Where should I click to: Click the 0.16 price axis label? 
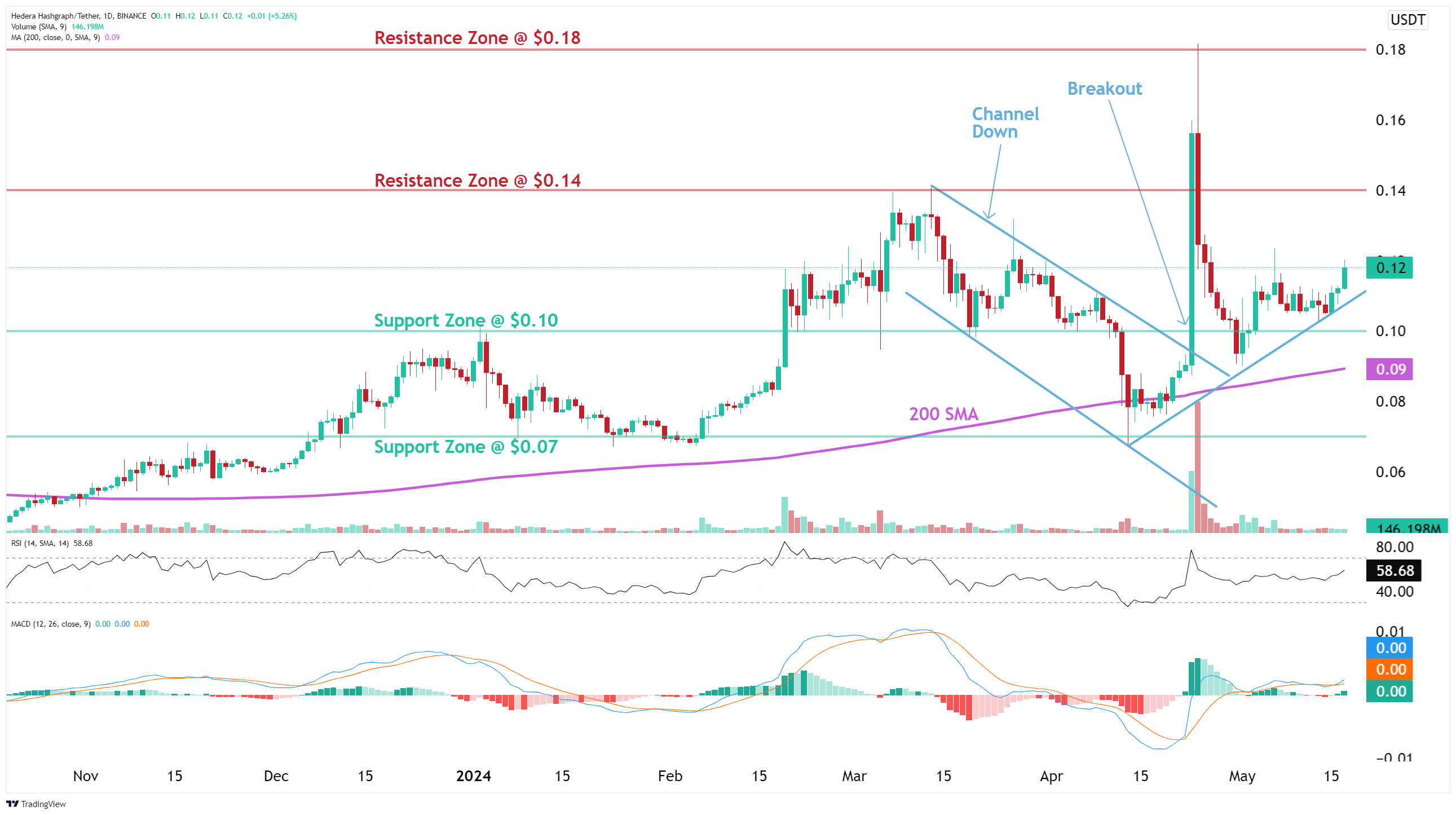click(1391, 120)
